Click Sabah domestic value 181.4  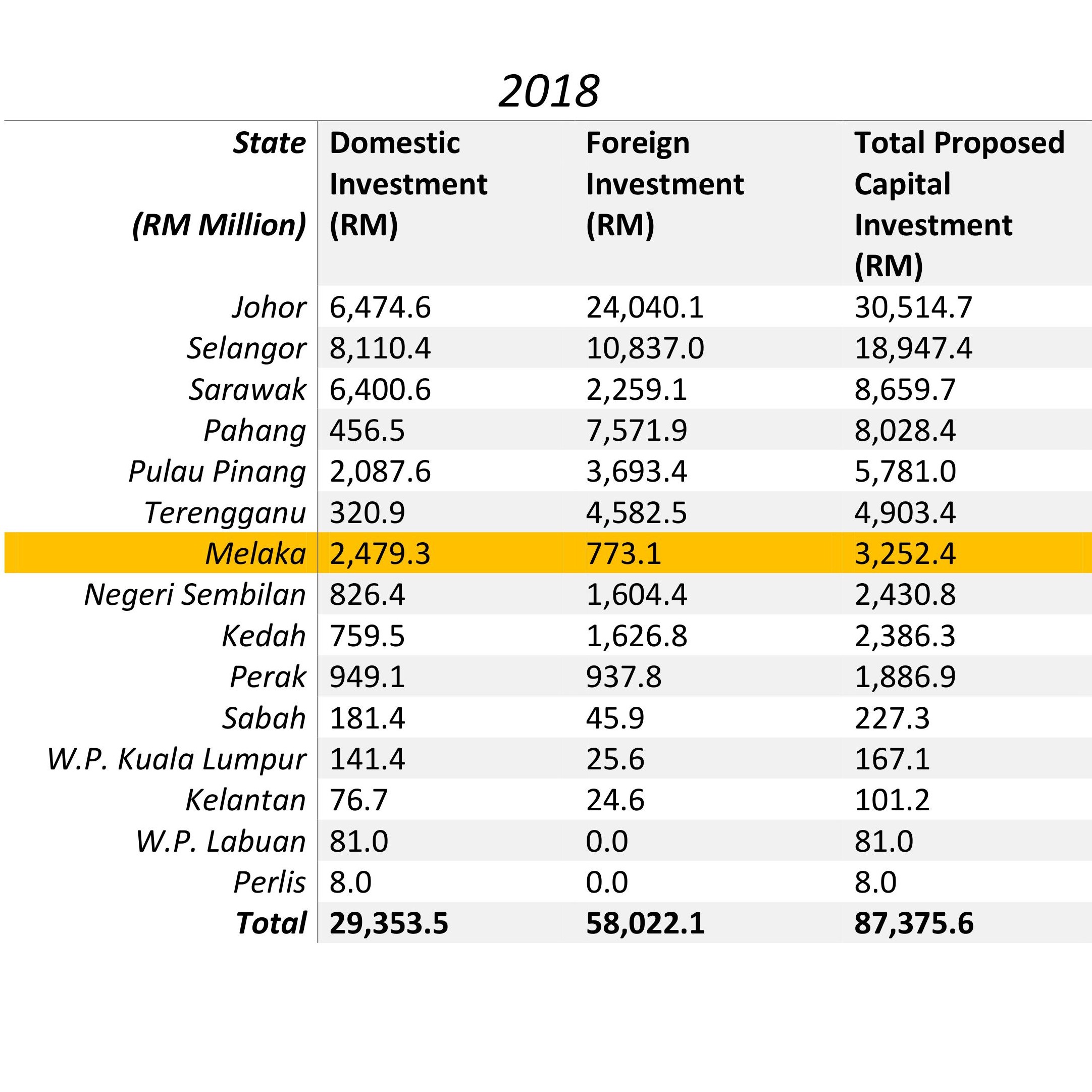coord(368,718)
